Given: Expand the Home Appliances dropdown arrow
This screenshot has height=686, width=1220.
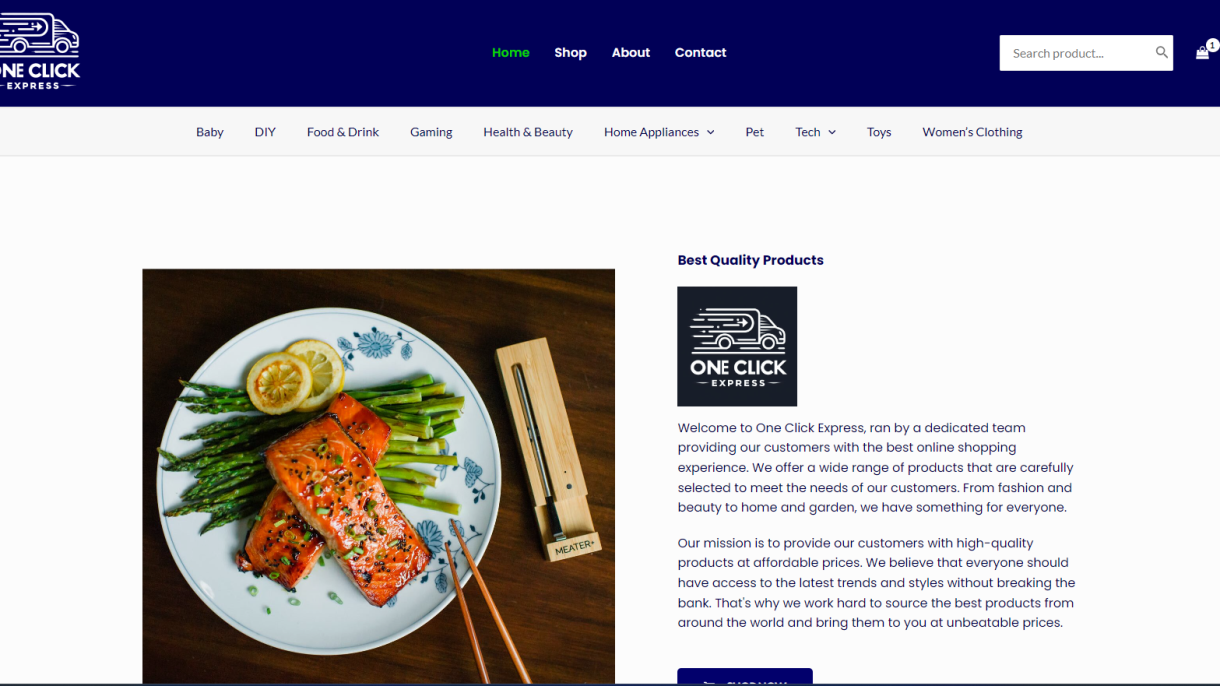Looking at the screenshot, I should [x=711, y=132].
